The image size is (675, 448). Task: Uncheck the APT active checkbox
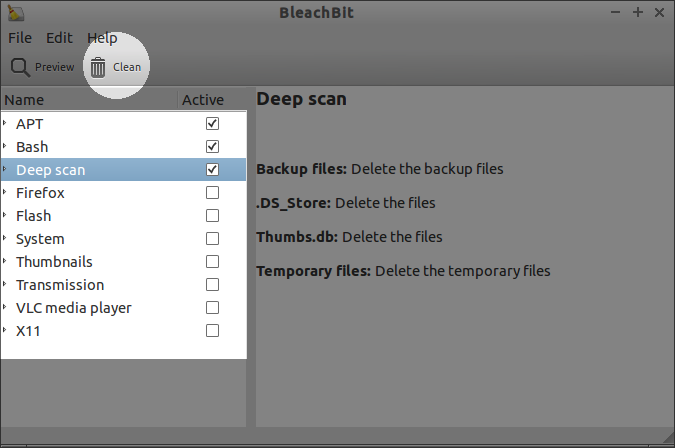(x=212, y=124)
